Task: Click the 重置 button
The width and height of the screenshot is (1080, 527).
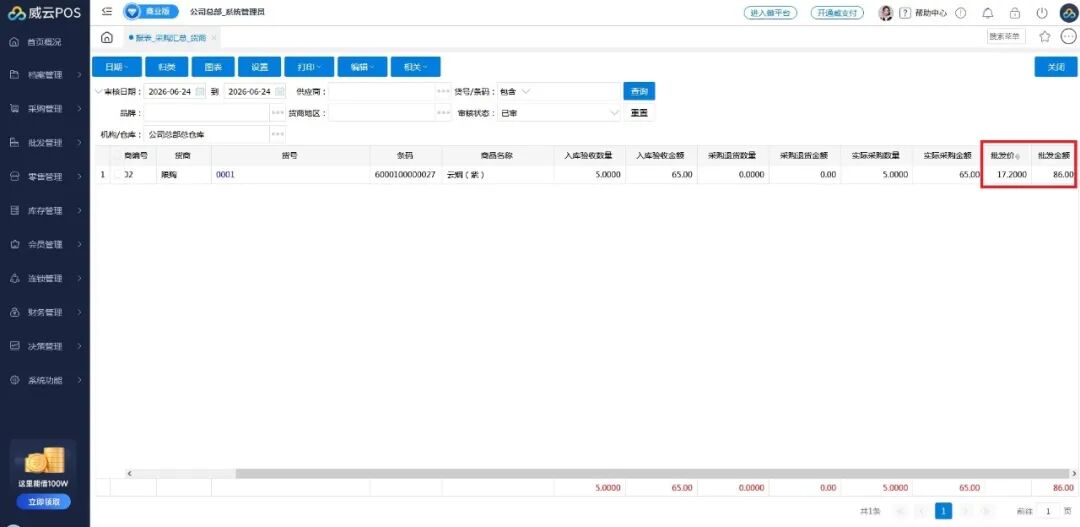Action: (639, 113)
